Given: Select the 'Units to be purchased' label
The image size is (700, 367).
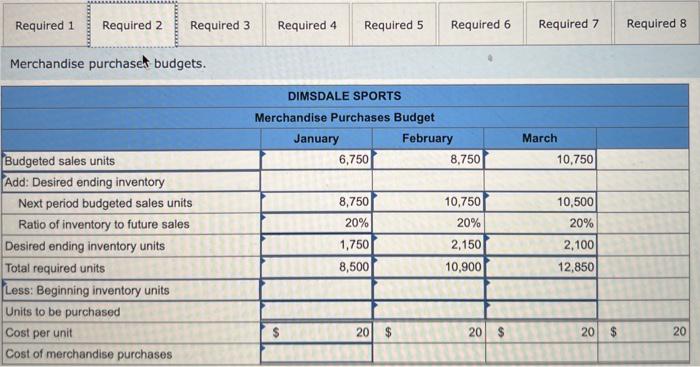Looking at the screenshot, I should [62, 312].
